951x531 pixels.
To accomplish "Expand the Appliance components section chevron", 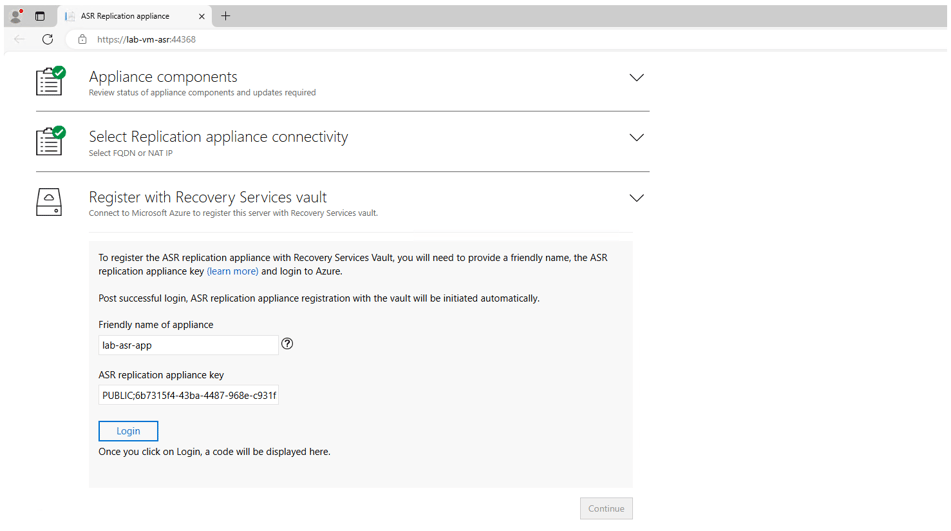I will 636,78.
